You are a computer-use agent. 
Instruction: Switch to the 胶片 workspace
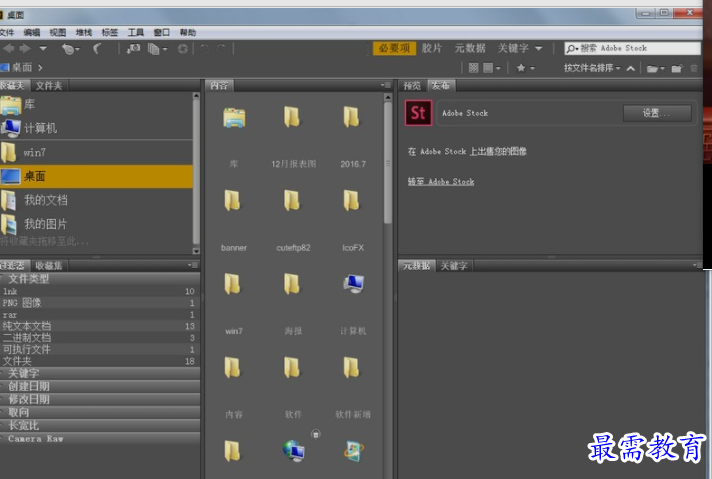pos(431,48)
